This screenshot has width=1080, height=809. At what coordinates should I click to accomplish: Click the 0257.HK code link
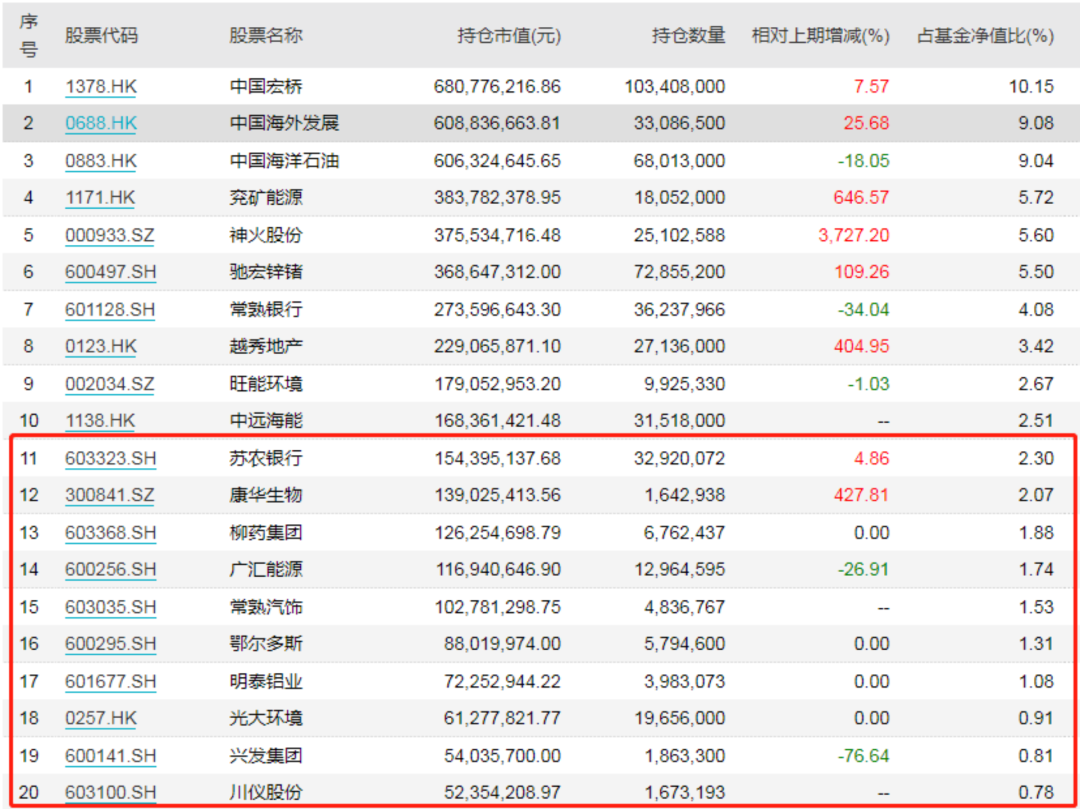(101, 719)
